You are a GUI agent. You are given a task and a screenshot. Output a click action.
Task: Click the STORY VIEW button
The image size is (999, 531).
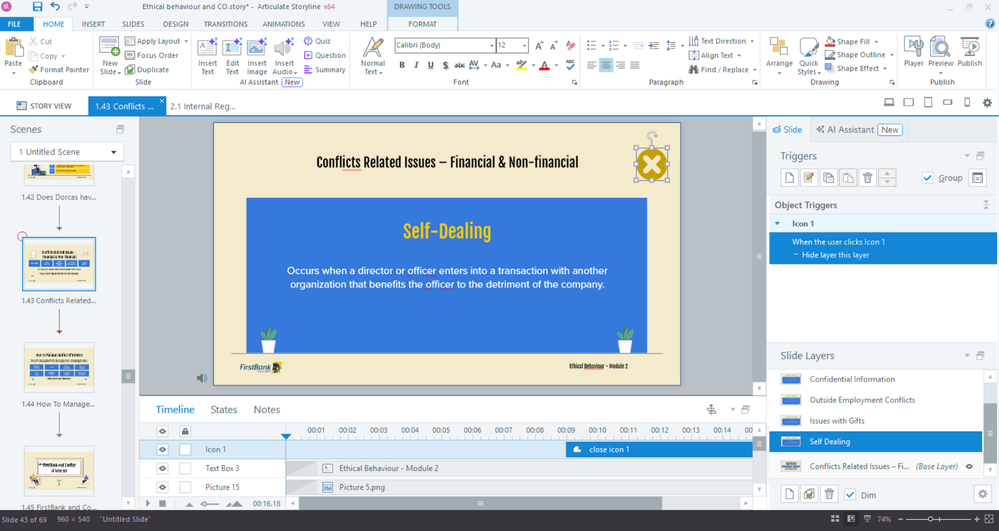tap(44, 106)
